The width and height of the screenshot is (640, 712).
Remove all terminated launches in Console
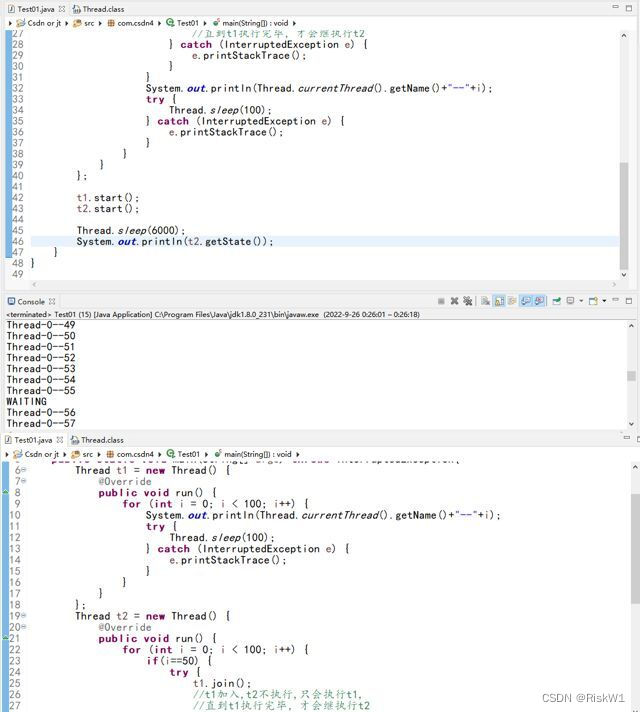tap(467, 301)
